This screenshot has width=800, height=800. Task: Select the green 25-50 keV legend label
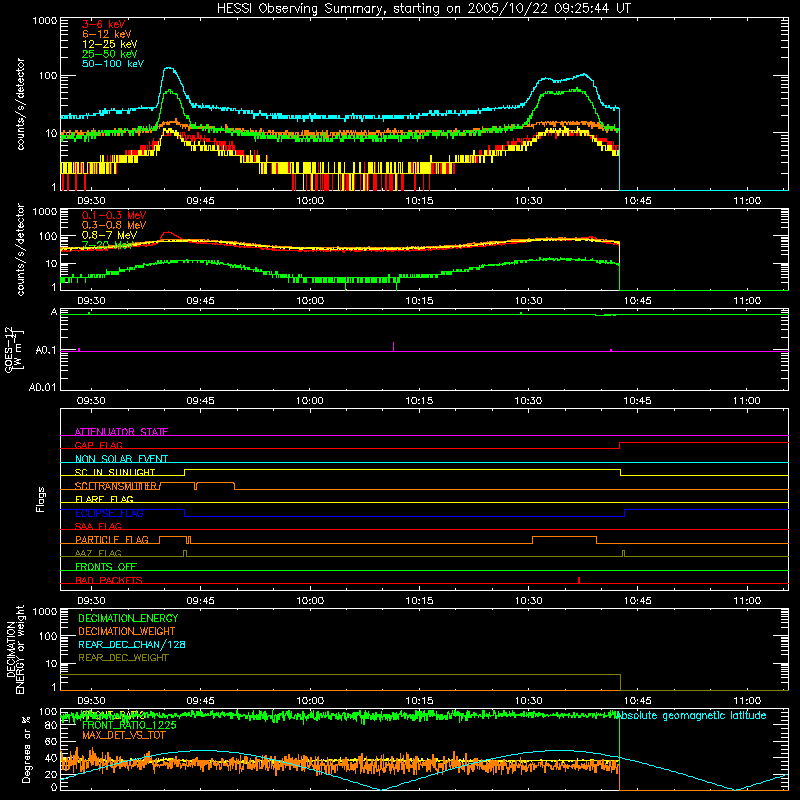pyautogui.click(x=110, y=54)
